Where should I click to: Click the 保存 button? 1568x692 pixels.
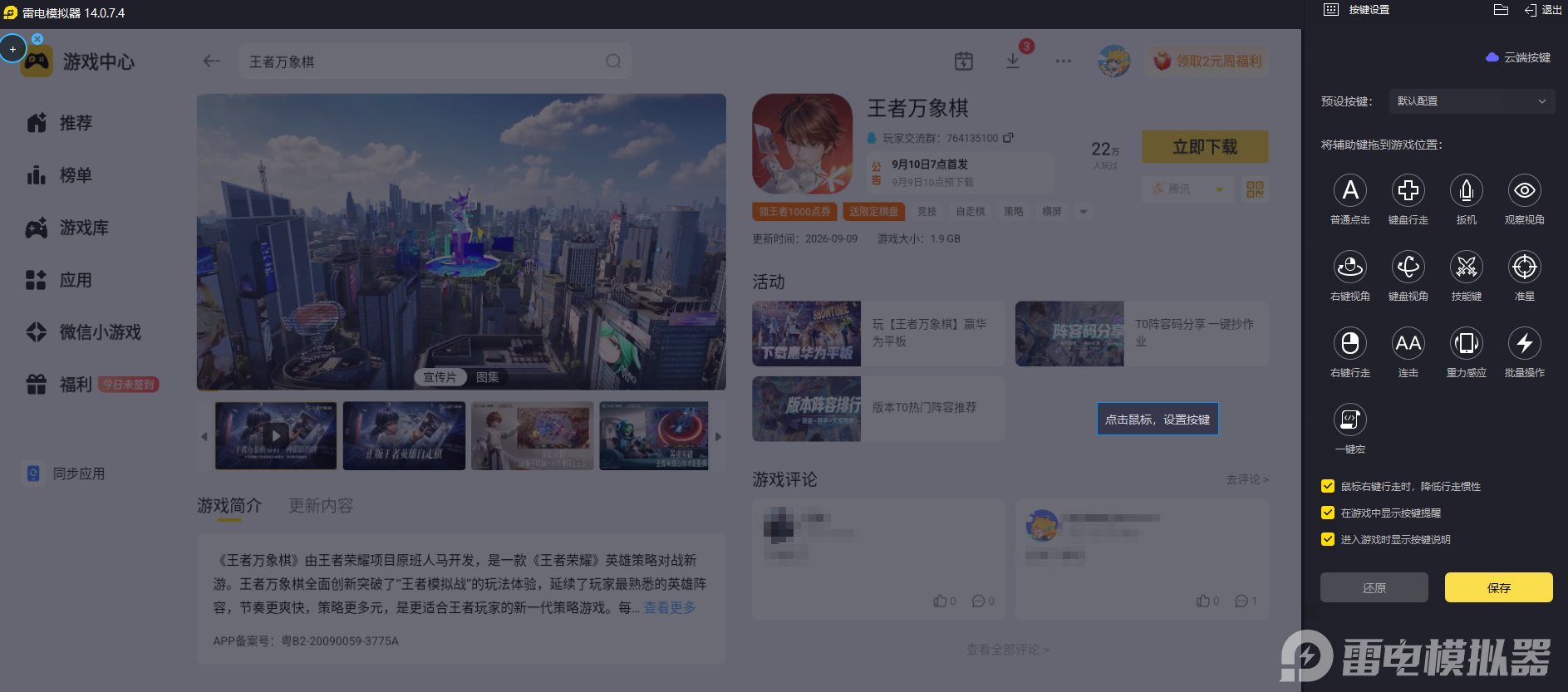pyautogui.click(x=1498, y=587)
